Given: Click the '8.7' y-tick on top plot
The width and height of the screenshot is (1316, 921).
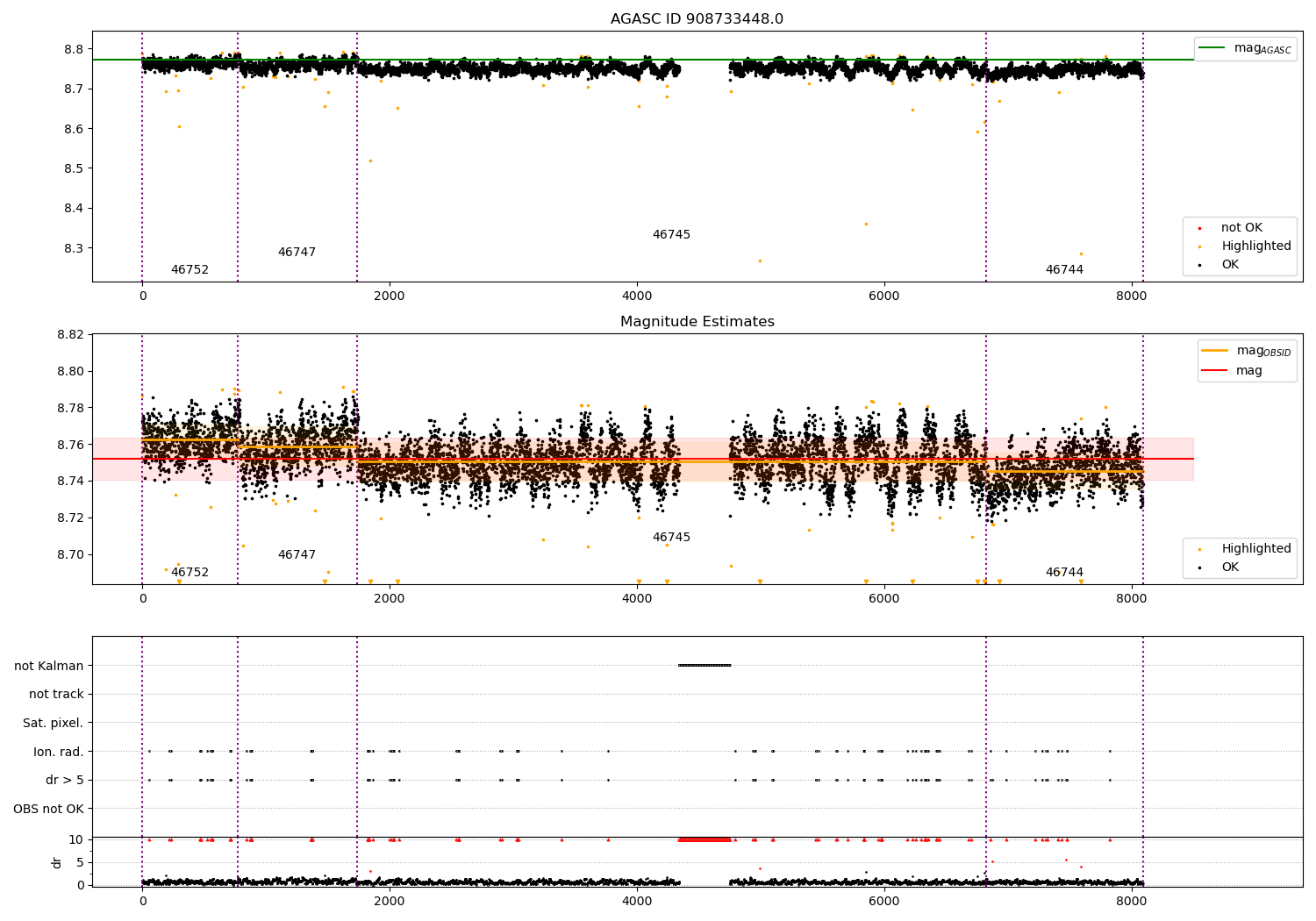Looking at the screenshot, I should click(75, 89).
